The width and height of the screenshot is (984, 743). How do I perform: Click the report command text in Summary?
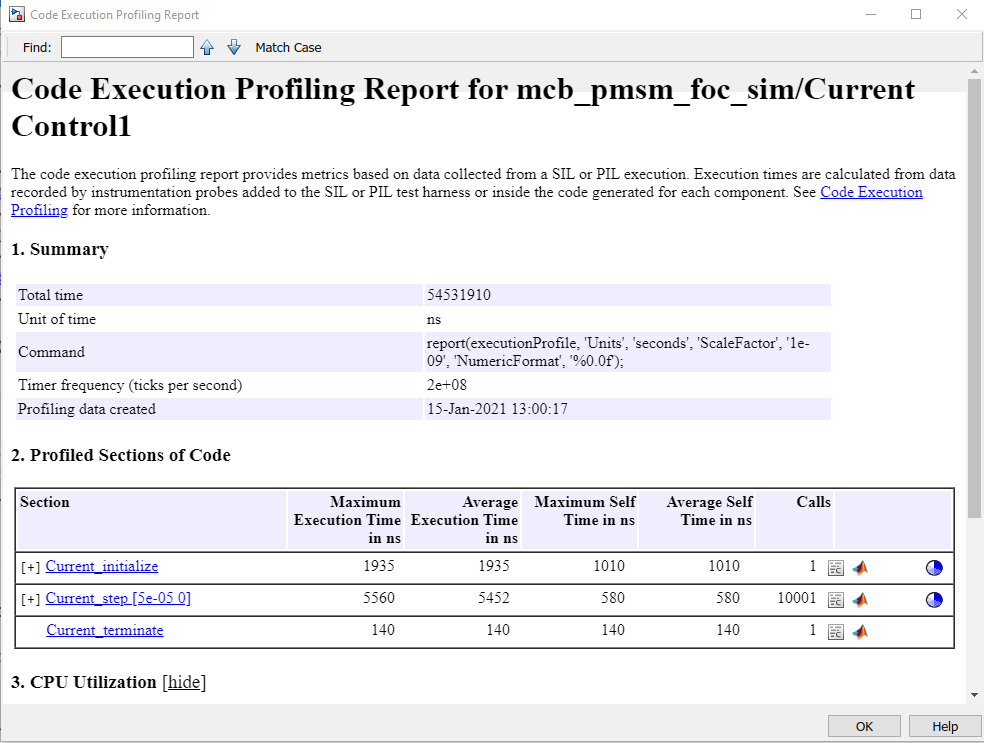[618, 352]
